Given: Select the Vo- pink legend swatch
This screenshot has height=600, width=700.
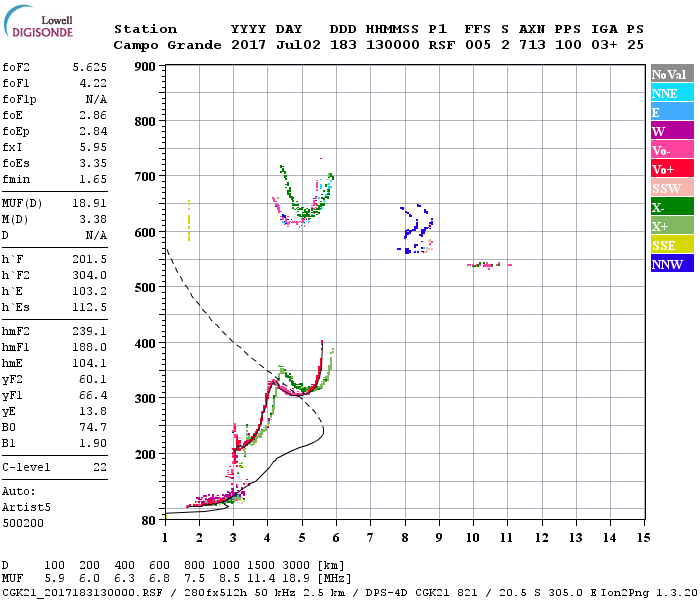Looking at the screenshot, I should click(672, 150).
